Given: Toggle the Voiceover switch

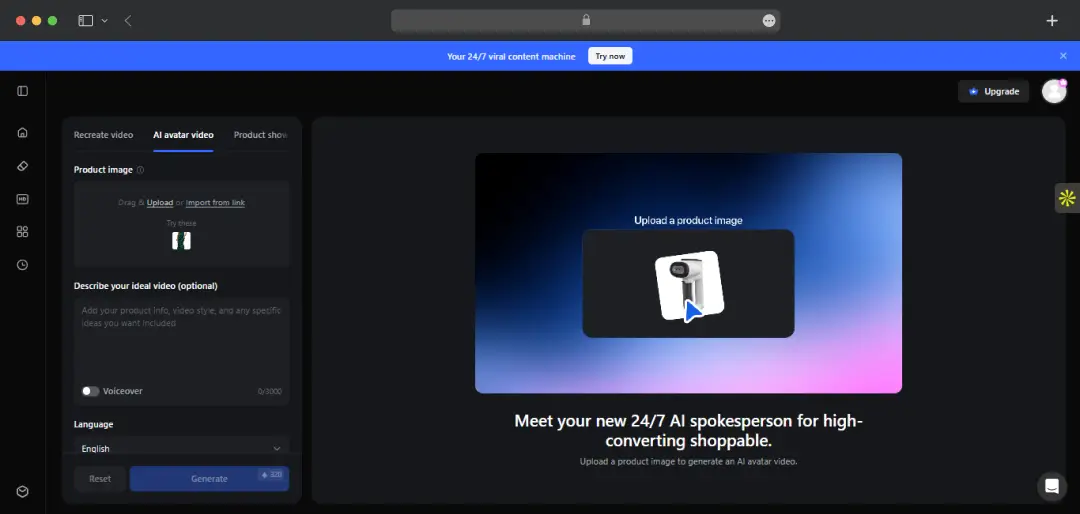Looking at the screenshot, I should coord(90,391).
